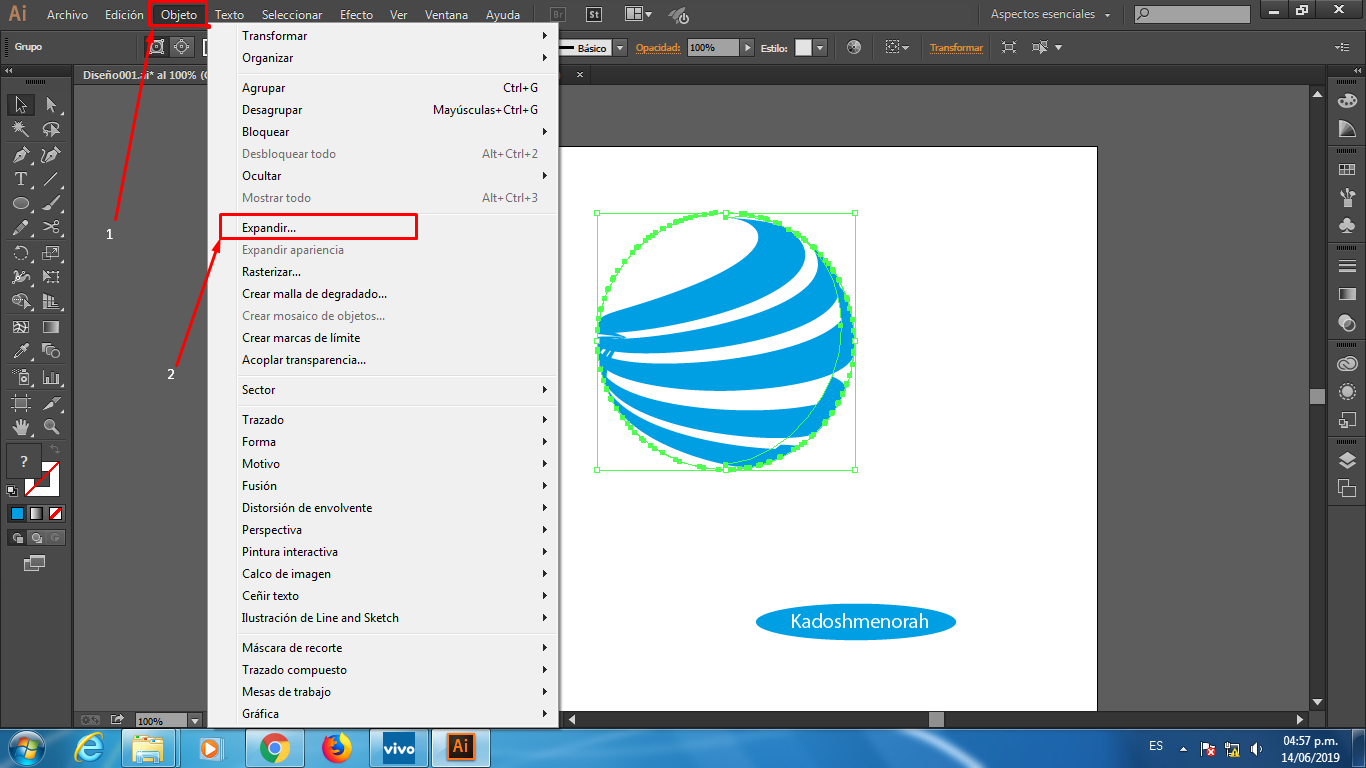Open the Creative Cloud Libraries panel
The image size is (1366, 768).
[x=1347, y=364]
